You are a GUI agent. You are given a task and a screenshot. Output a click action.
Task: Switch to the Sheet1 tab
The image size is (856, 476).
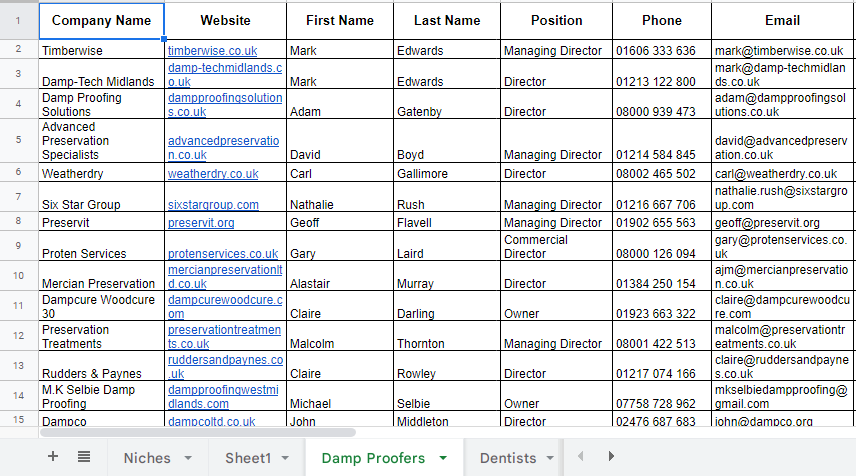pos(248,458)
